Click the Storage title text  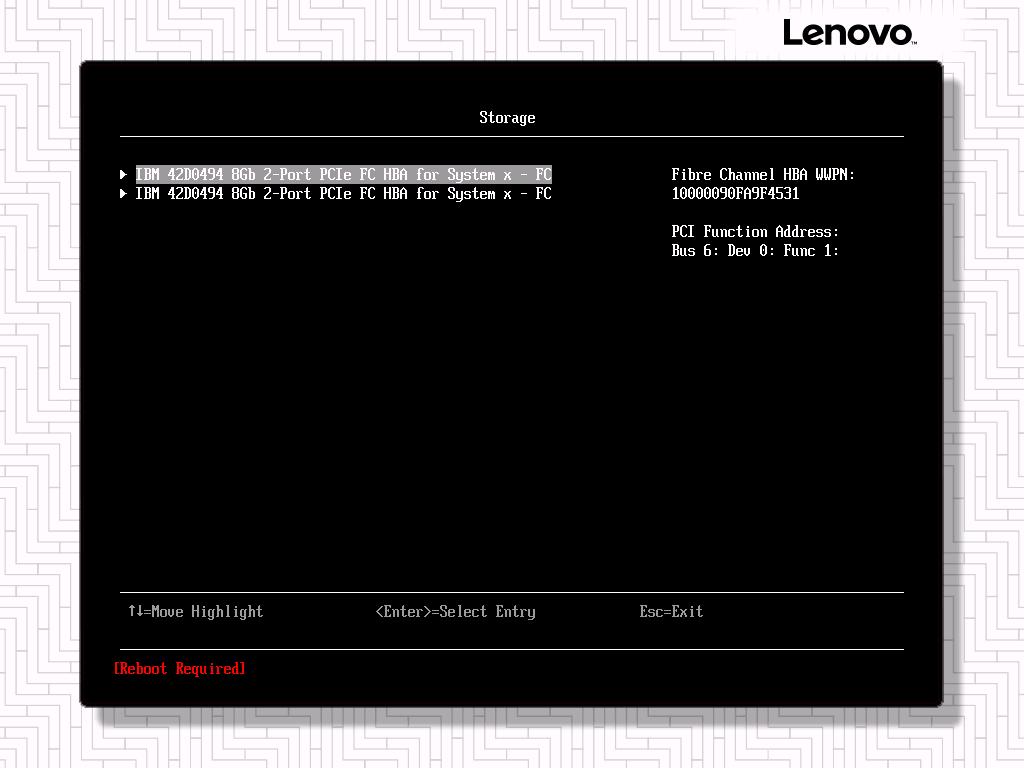pos(507,118)
